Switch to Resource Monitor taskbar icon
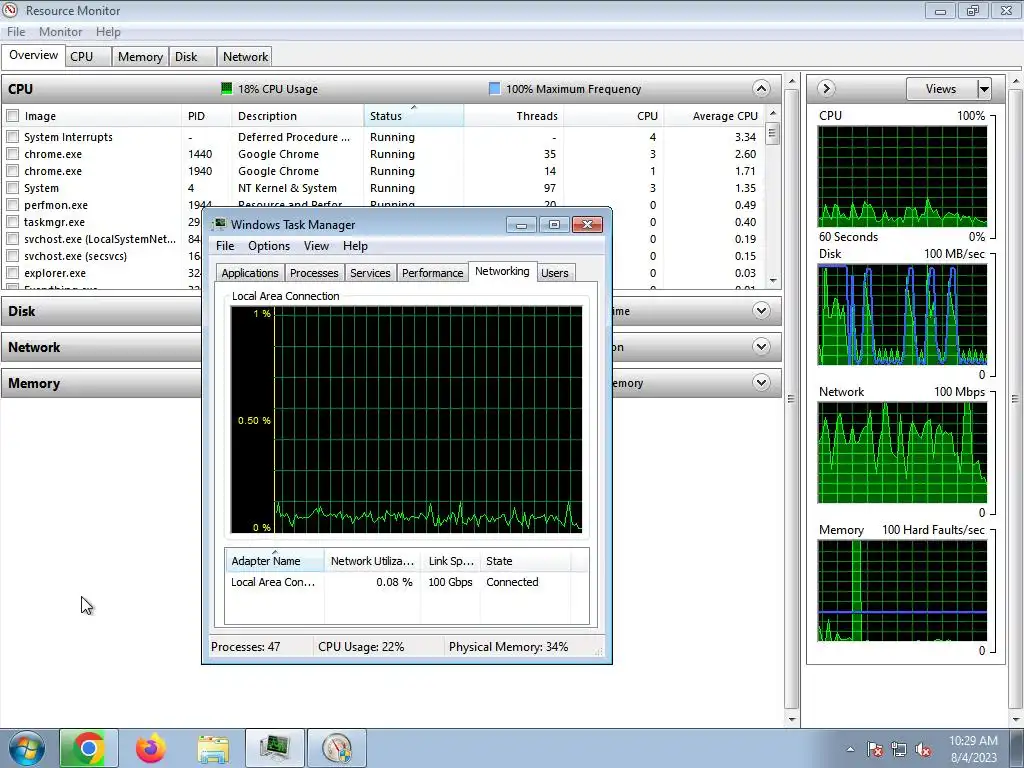Image resolution: width=1024 pixels, height=768 pixels. [337, 748]
